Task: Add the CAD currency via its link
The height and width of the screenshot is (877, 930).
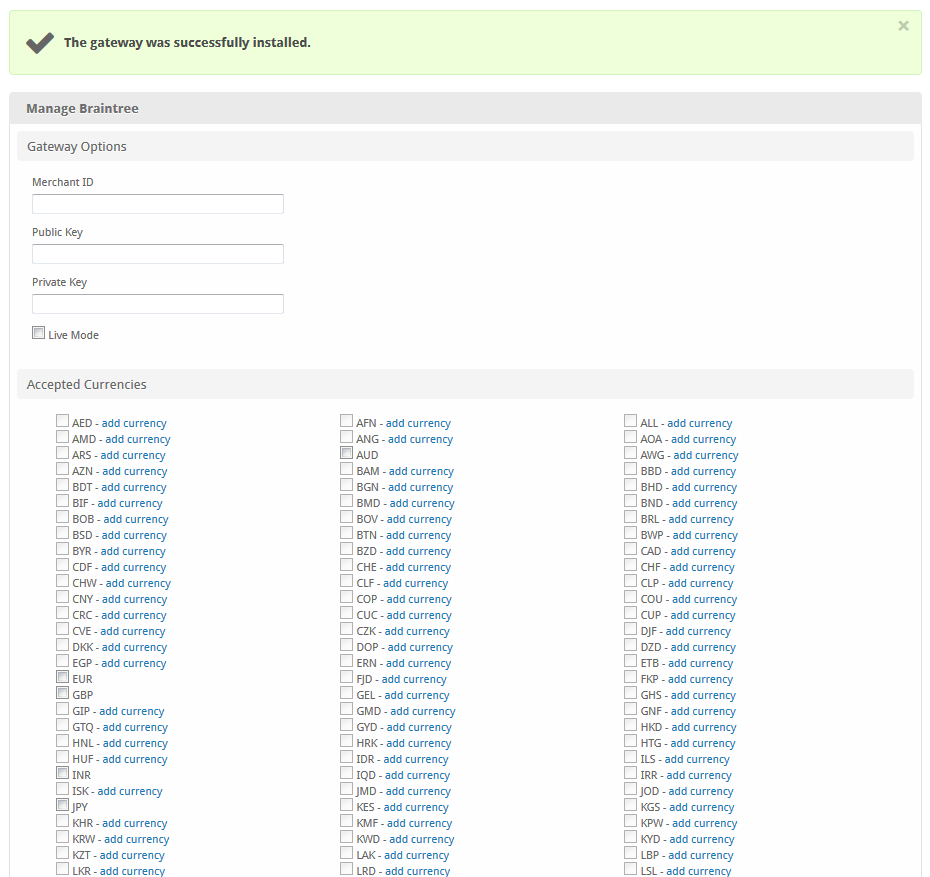Action: pyautogui.click(x=703, y=551)
